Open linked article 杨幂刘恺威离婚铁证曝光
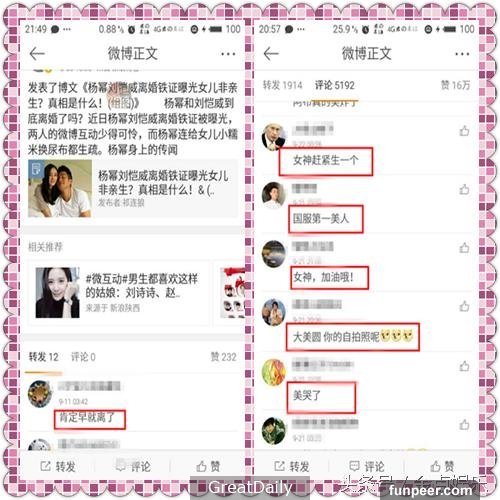 pyautogui.click(x=133, y=188)
